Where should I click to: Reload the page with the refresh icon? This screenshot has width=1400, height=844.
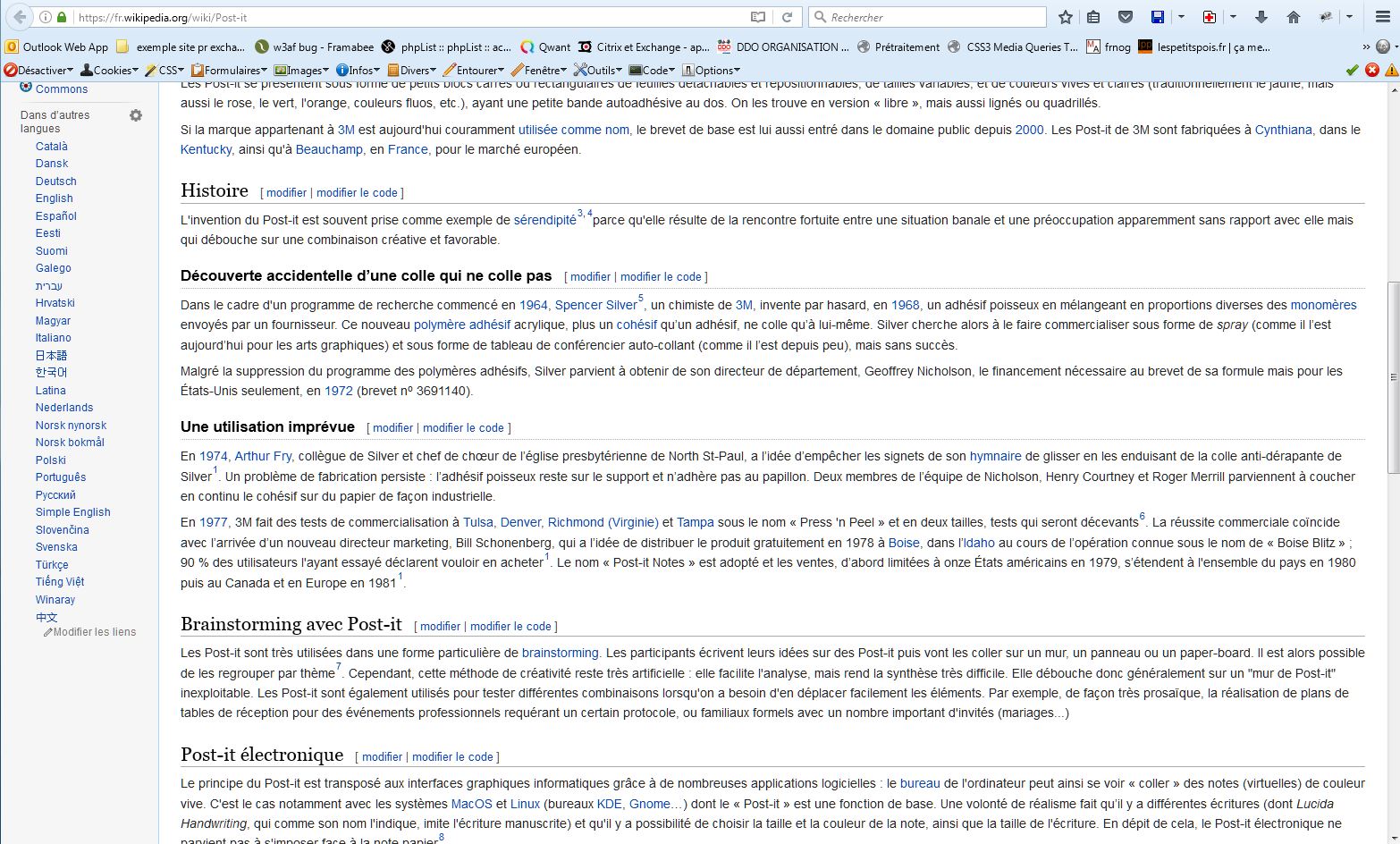pyautogui.click(x=787, y=17)
